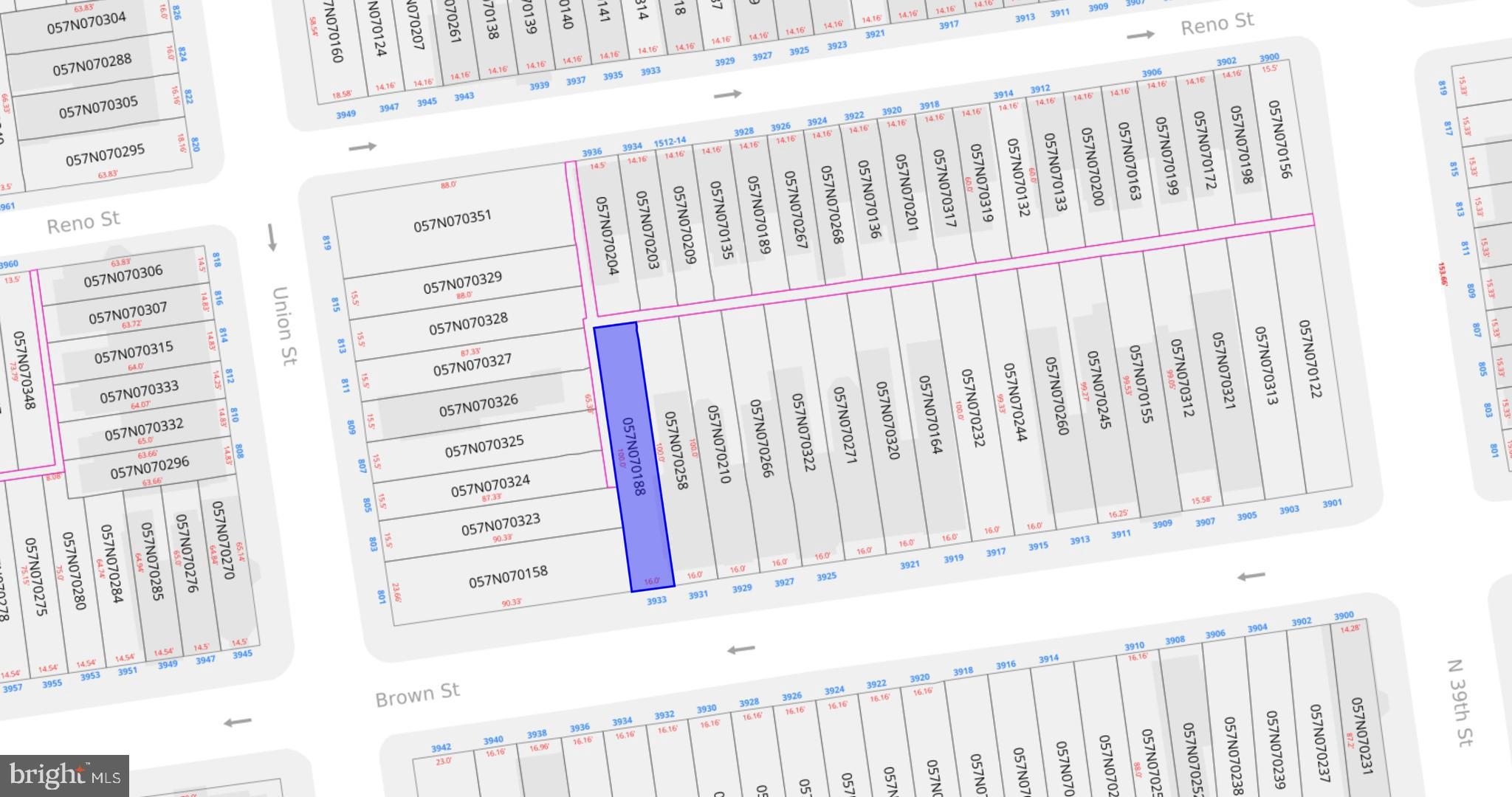Select parcel 057N070231 near N 39th St

[1361, 736]
